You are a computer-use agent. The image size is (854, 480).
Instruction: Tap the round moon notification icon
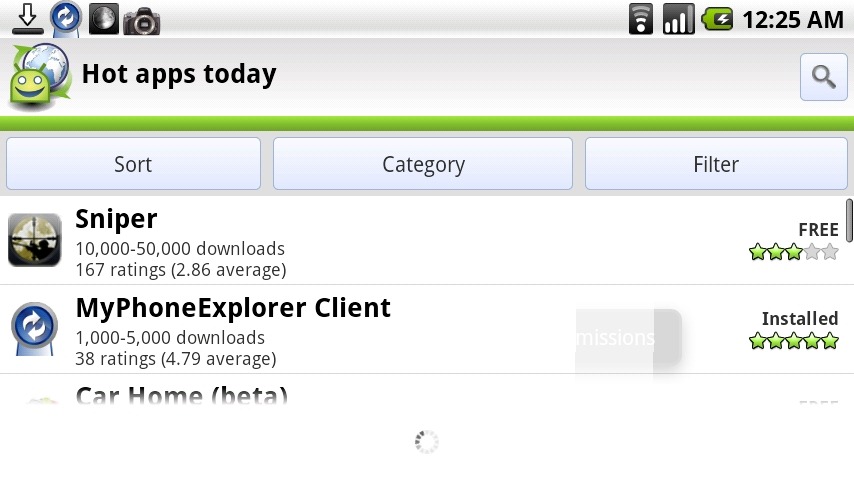click(103, 18)
